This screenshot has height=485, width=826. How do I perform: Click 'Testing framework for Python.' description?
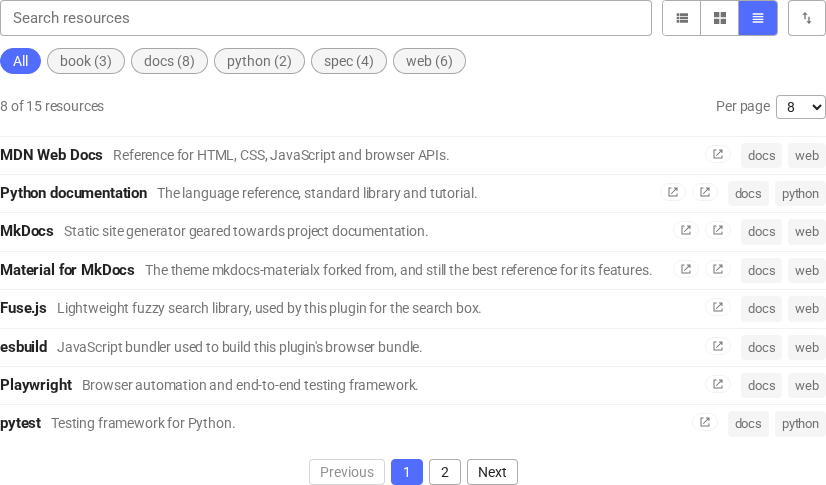pyautogui.click(x=143, y=422)
